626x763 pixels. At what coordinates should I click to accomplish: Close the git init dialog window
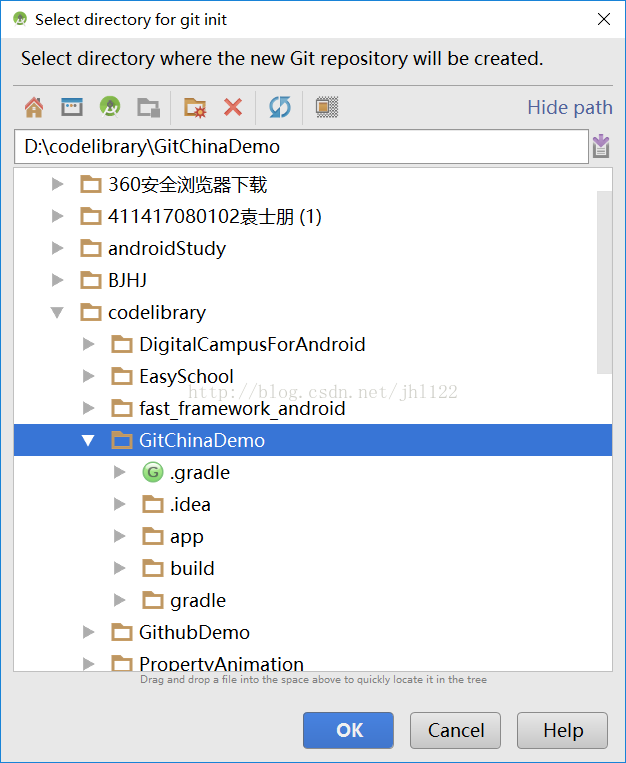[x=604, y=19]
